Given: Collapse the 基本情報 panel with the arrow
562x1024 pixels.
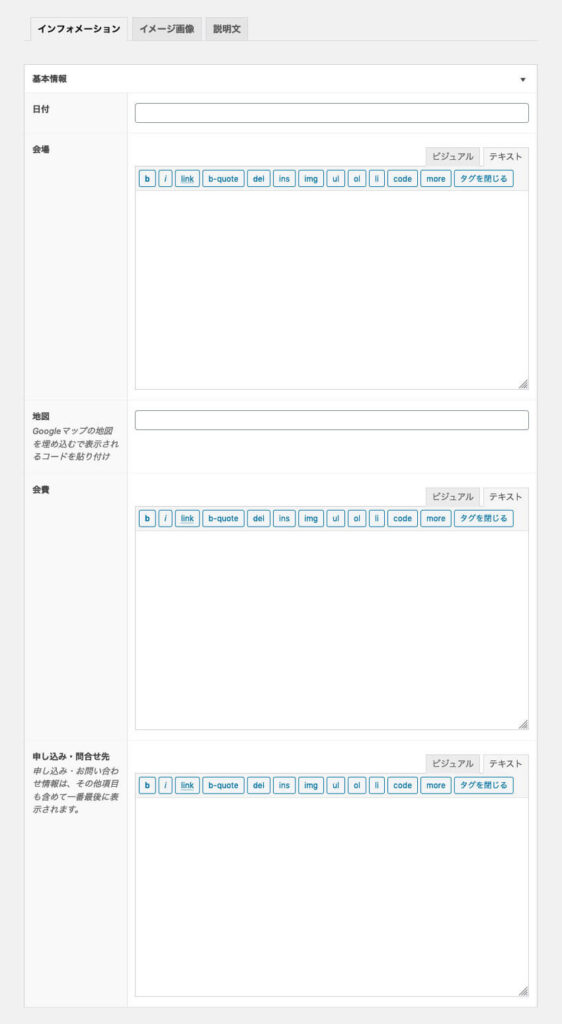Looking at the screenshot, I should coord(523,80).
